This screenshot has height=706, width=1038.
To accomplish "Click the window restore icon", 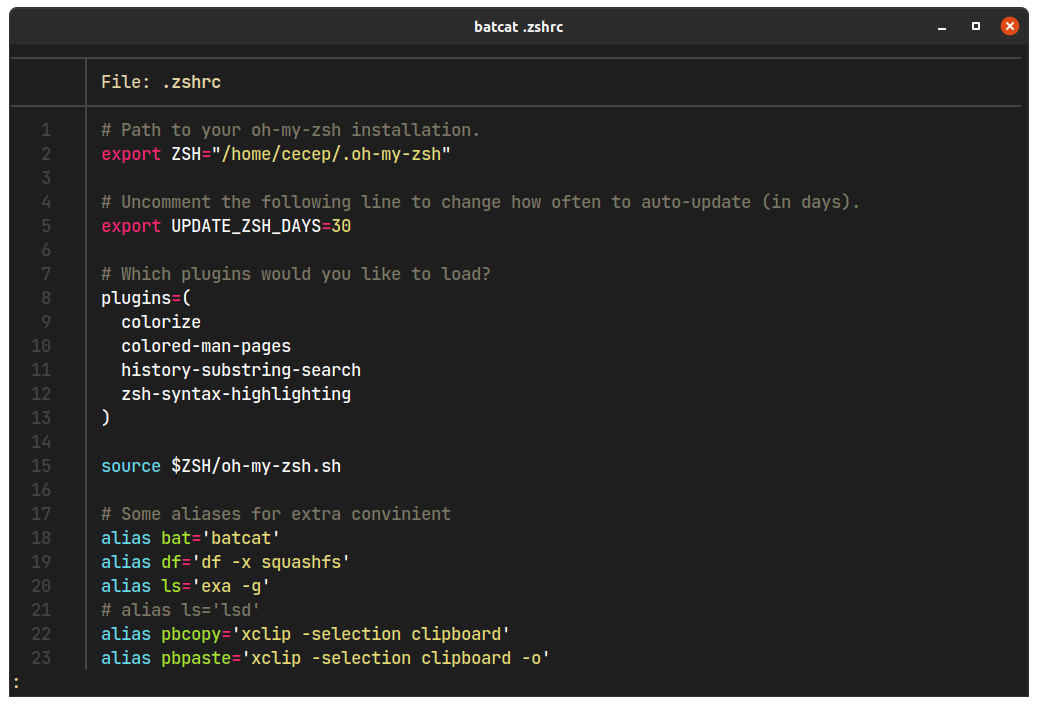I will point(975,27).
